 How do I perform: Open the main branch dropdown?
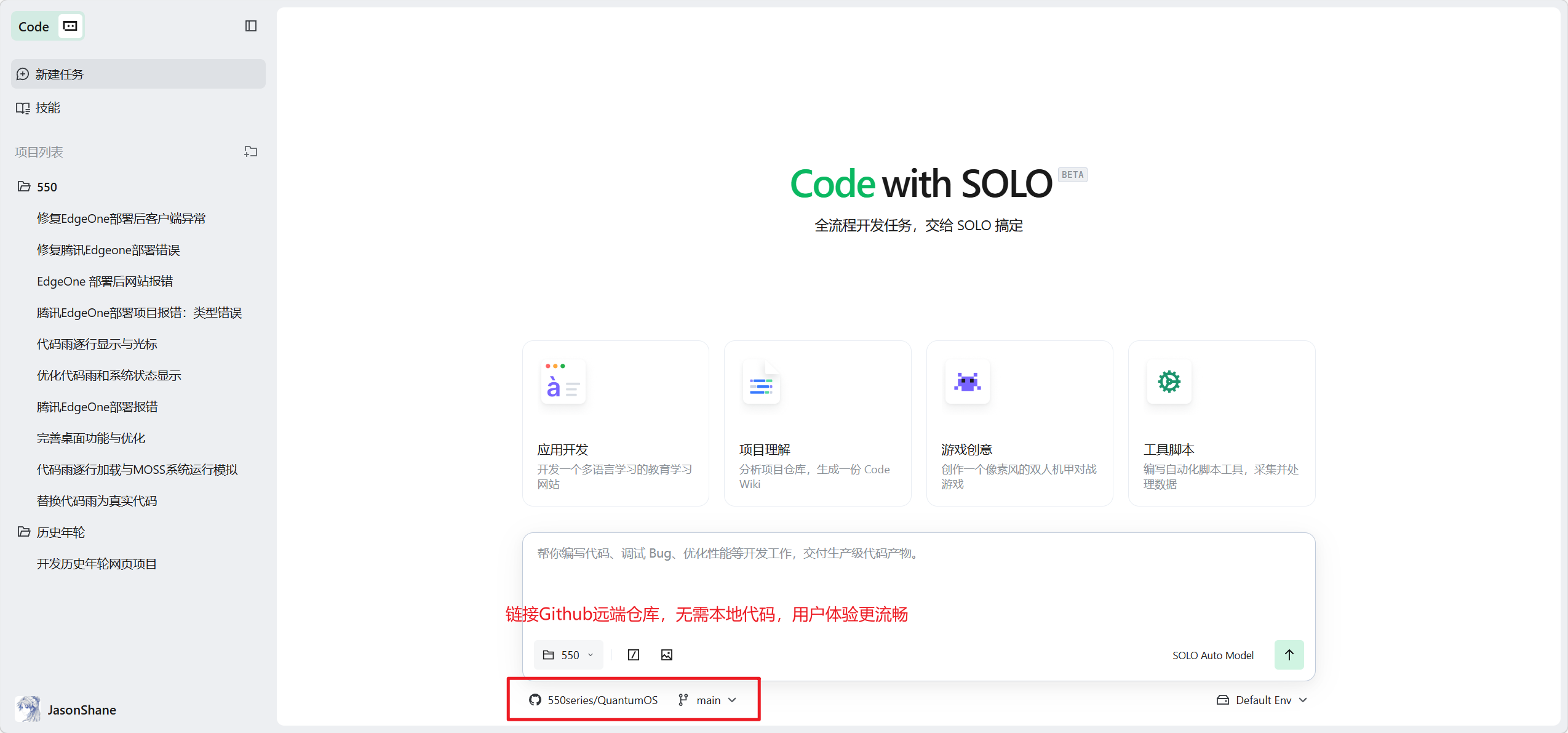click(707, 700)
